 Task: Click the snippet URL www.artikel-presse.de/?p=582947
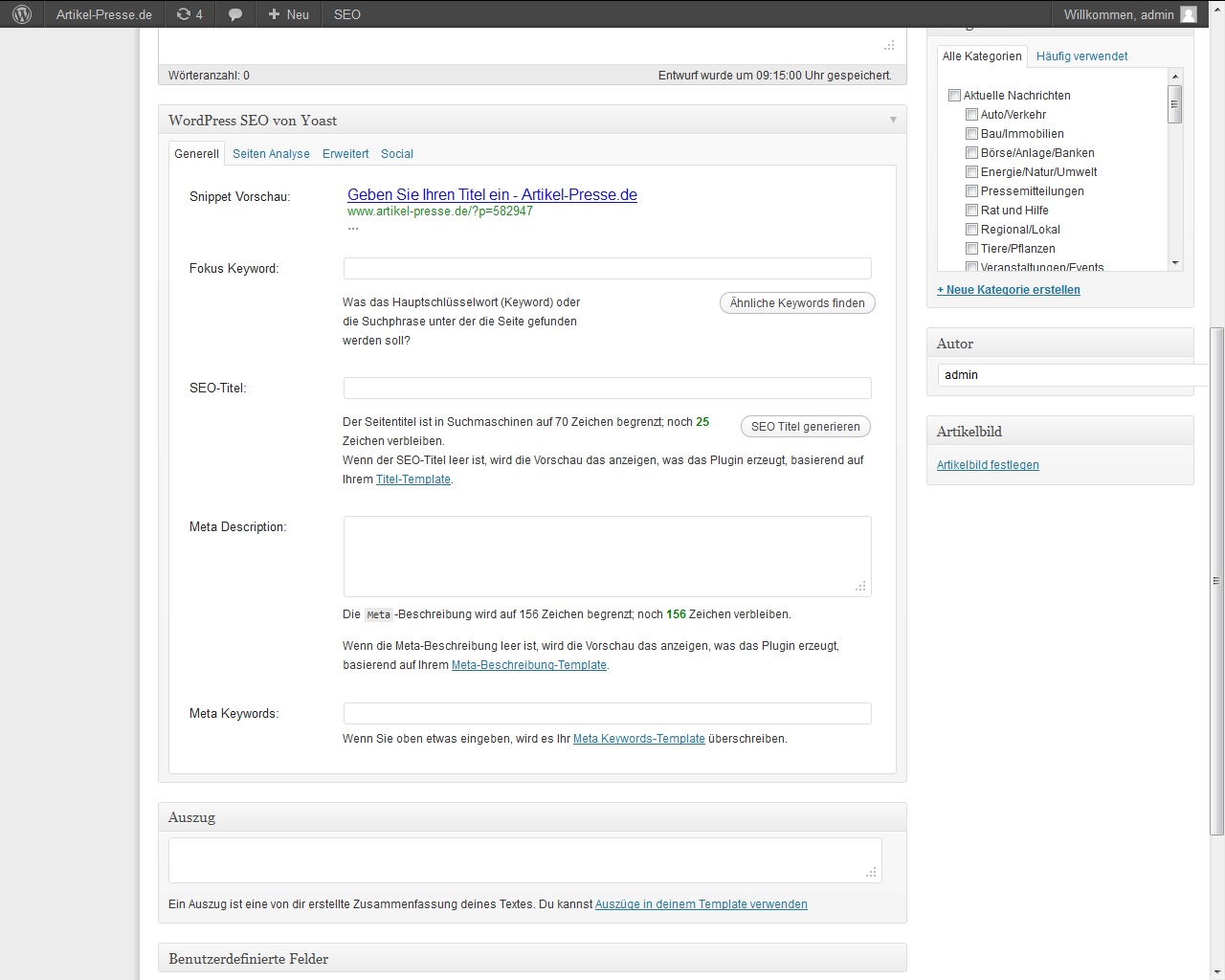[440, 212]
